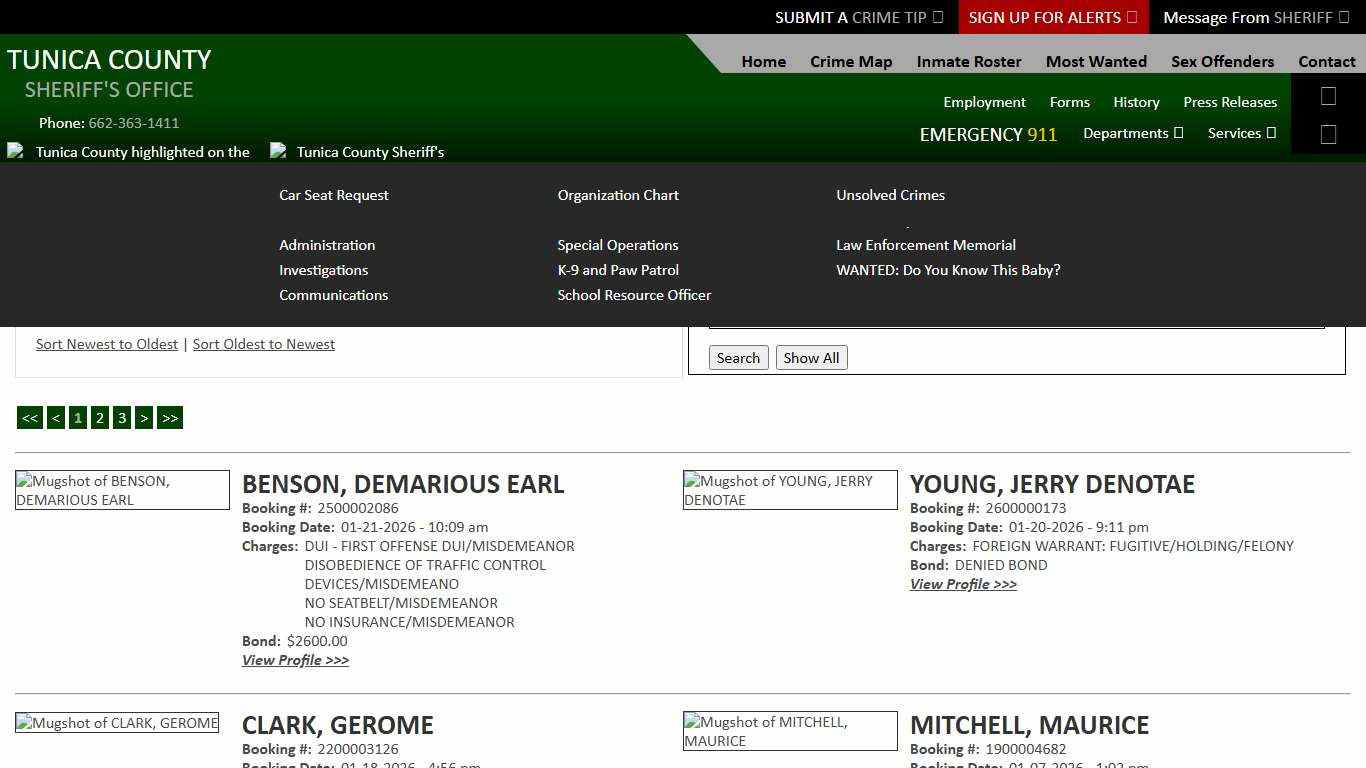The width and height of the screenshot is (1366, 768).
Task: Open the Car Seat Request page
Action: [334, 195]
